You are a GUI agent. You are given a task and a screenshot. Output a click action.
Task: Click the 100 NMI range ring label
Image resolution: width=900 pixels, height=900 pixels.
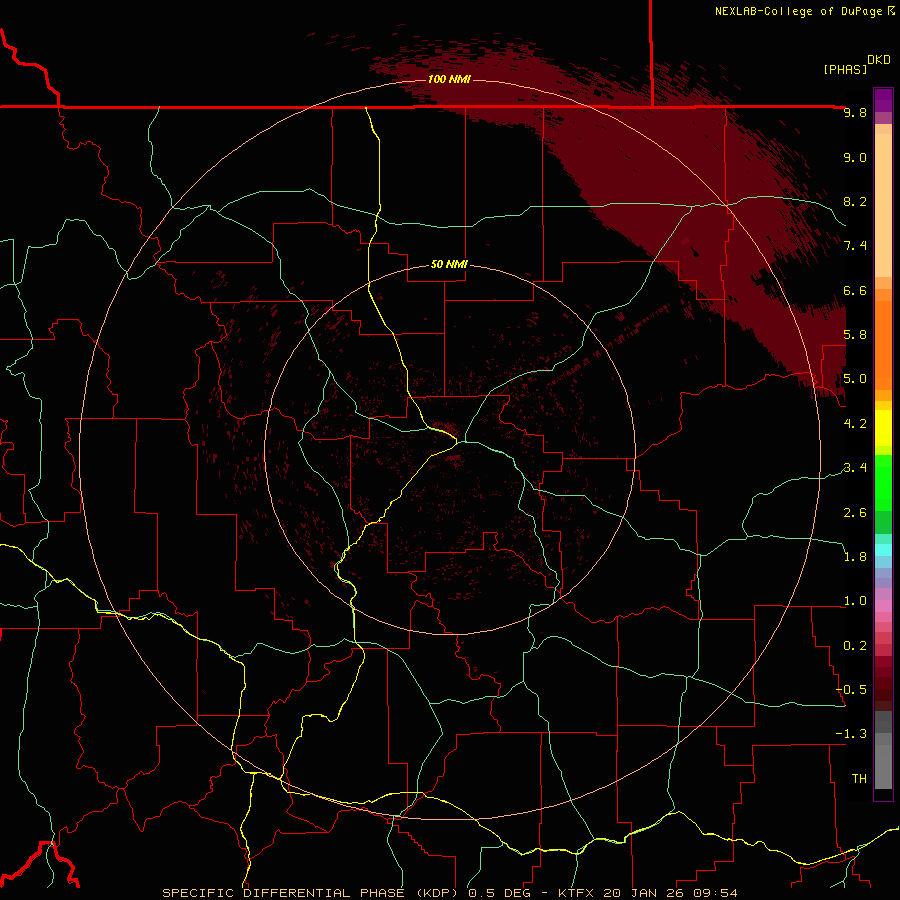pyautogui.click(x=449, y=79)
